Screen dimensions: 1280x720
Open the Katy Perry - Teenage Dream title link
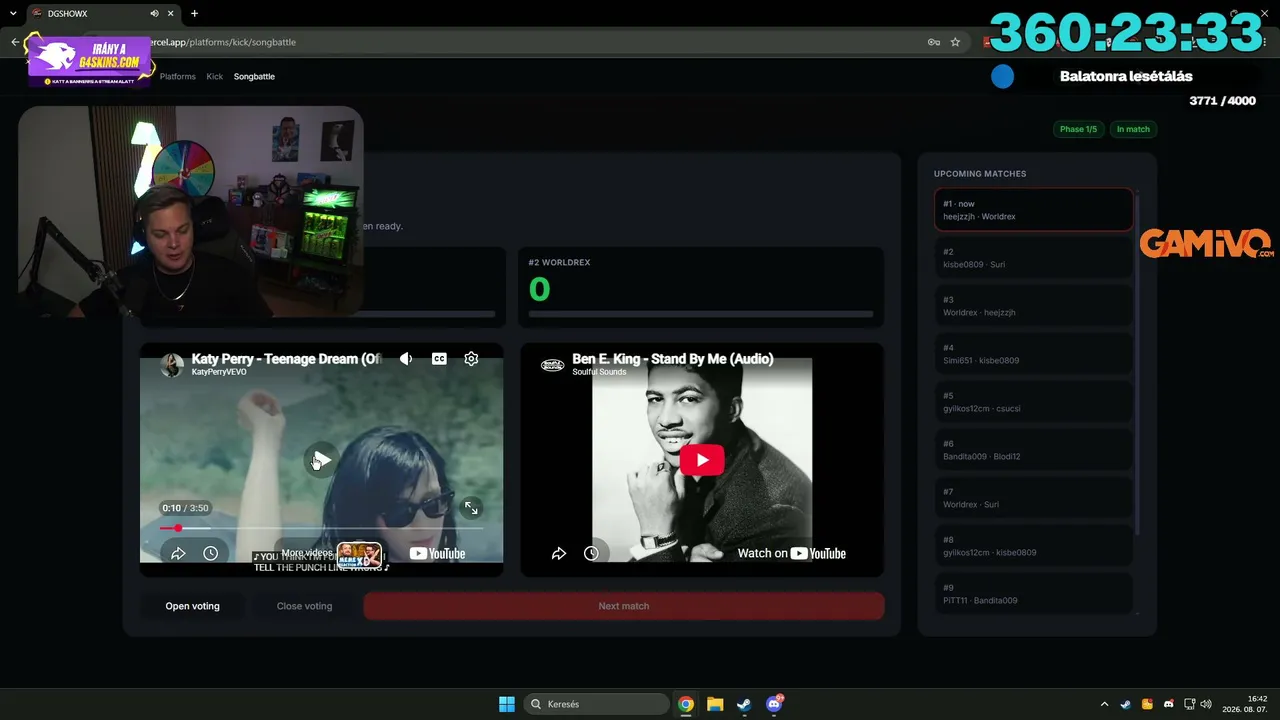[286, 359]
